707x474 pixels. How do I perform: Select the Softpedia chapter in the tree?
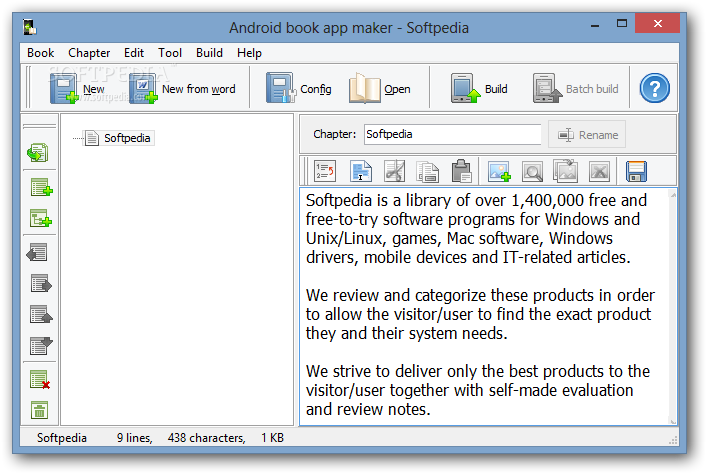119,138
